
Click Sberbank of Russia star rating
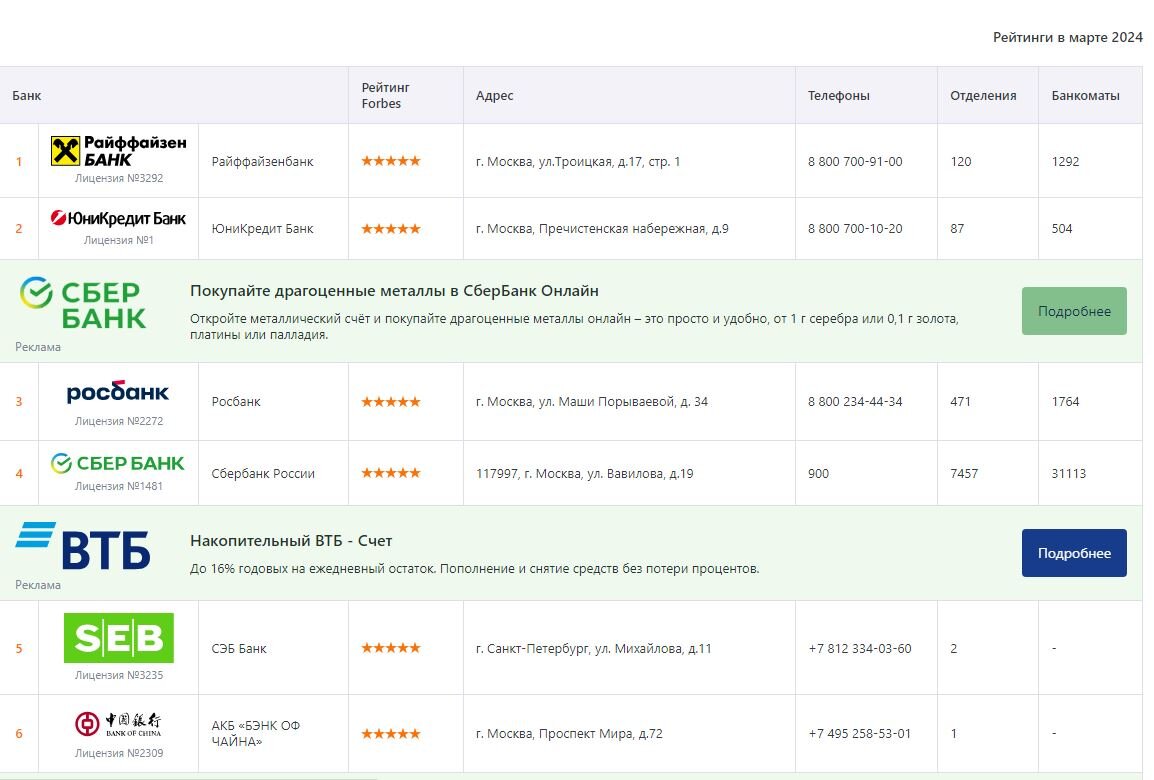click(x=391, y=473)
